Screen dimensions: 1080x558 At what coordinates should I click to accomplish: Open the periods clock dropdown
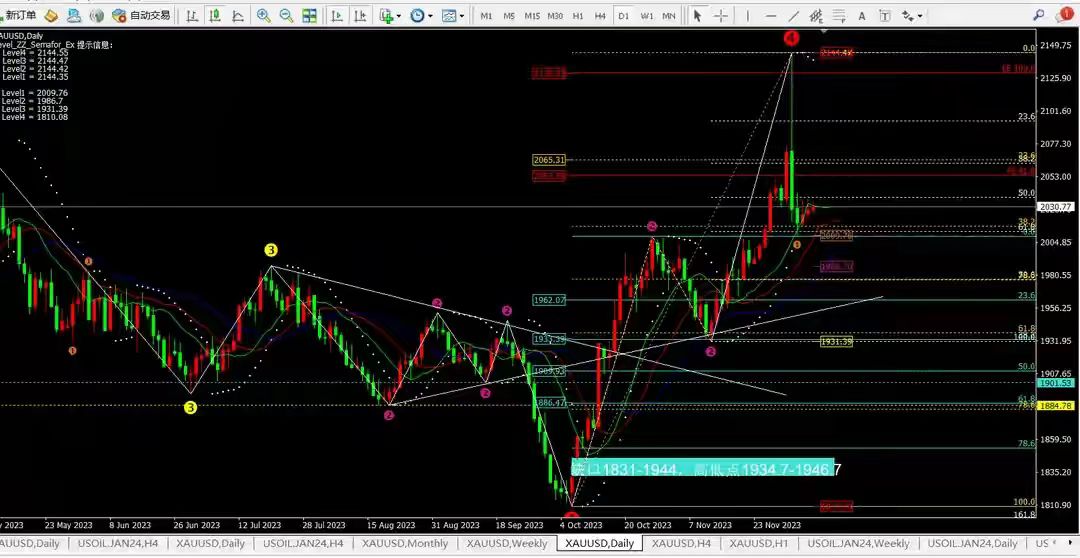[421, 15]
